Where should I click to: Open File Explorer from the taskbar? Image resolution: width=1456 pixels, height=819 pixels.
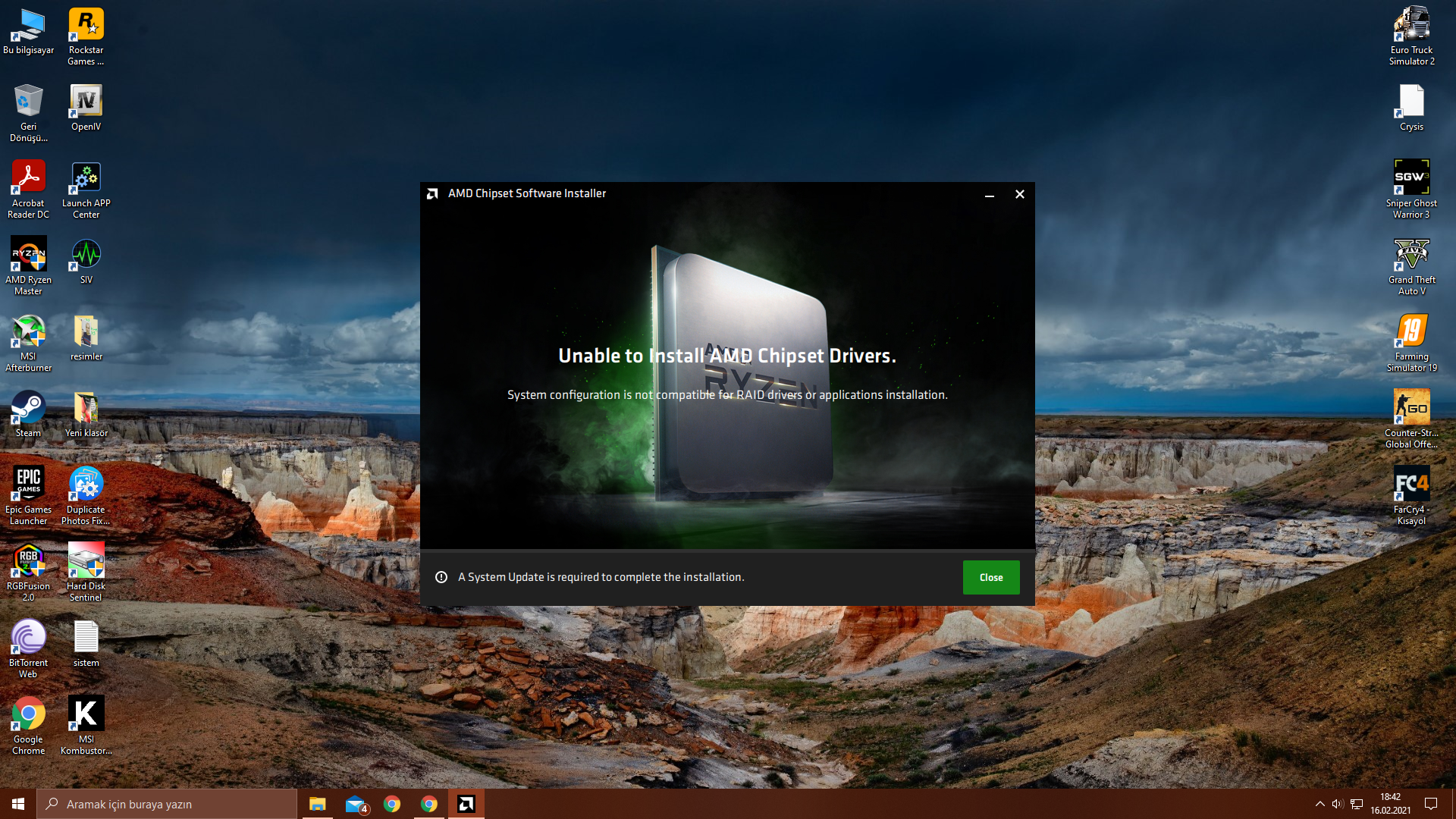317,804
